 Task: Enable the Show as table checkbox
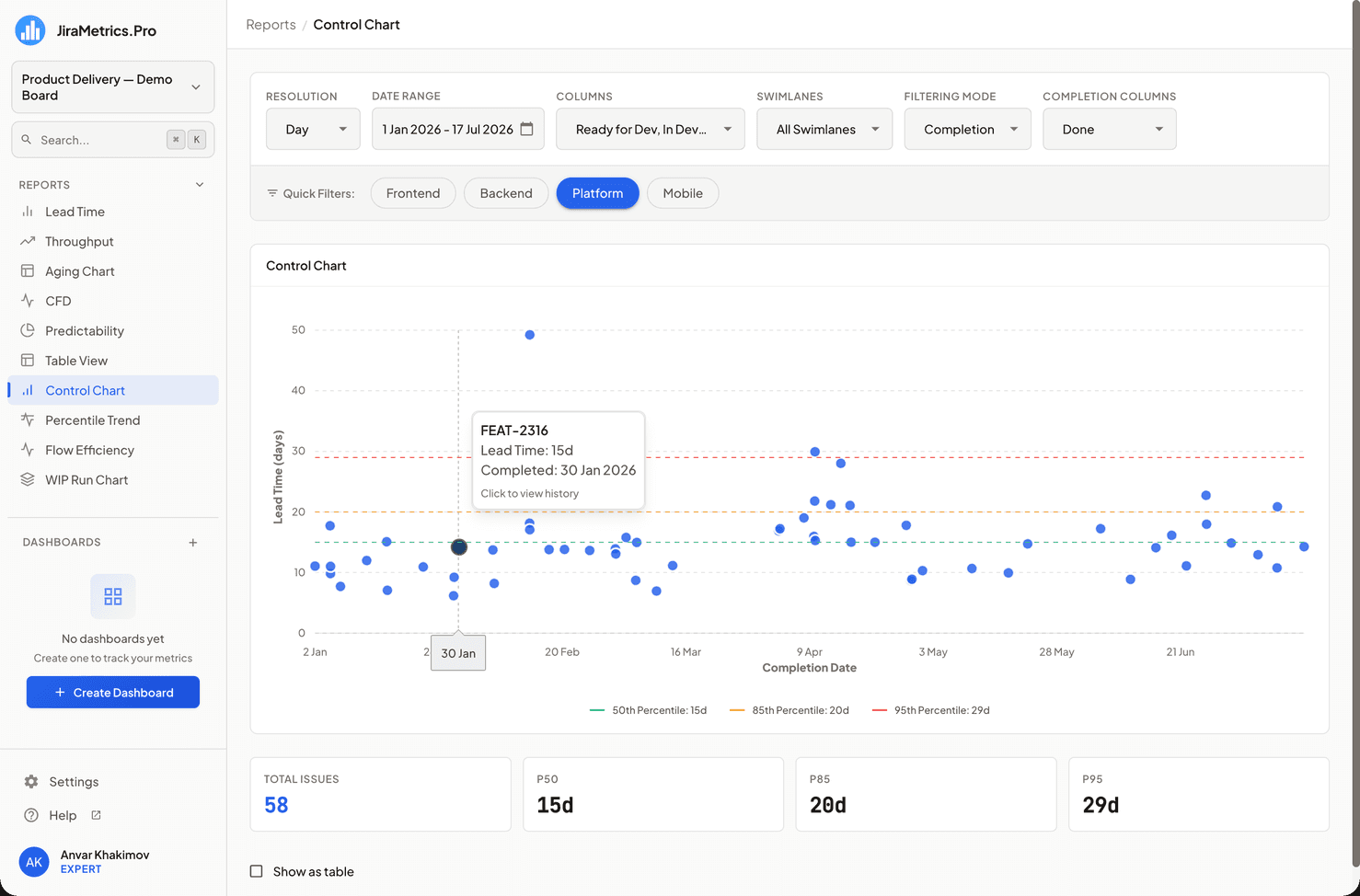click(257, 871)
